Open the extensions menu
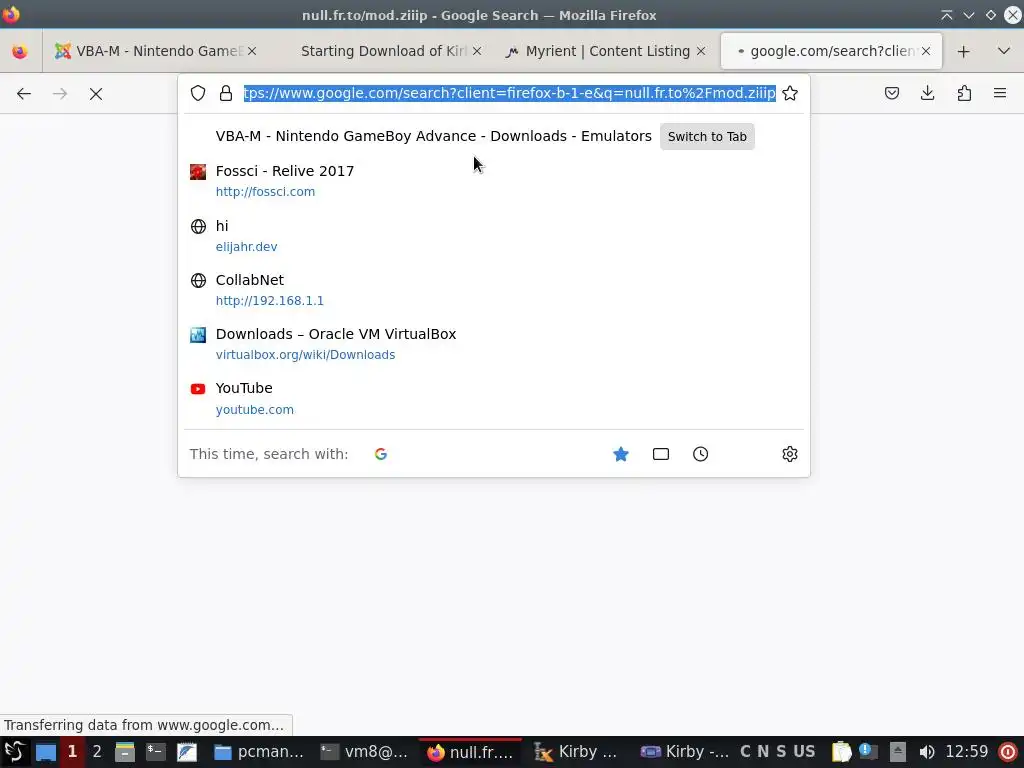1024x768 pixels. tap(964, 93)
